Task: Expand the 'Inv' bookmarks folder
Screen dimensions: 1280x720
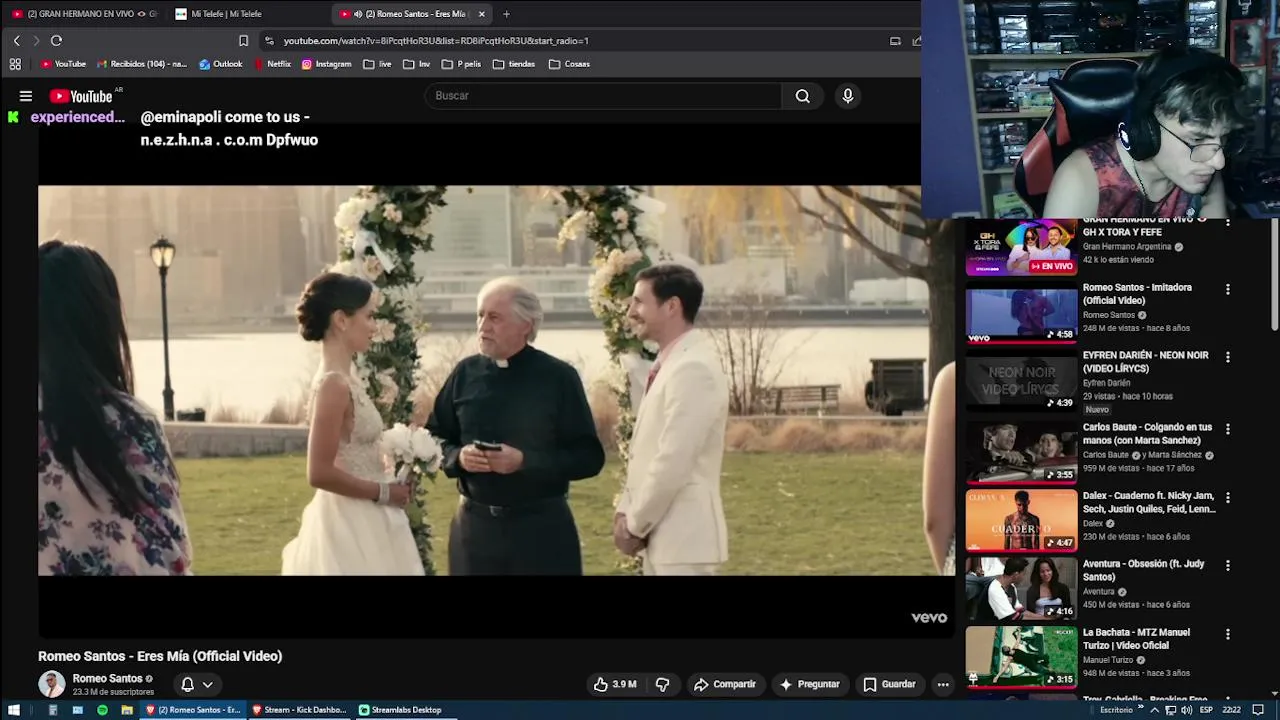Action: pyautogui.click(x=416, y=64)
